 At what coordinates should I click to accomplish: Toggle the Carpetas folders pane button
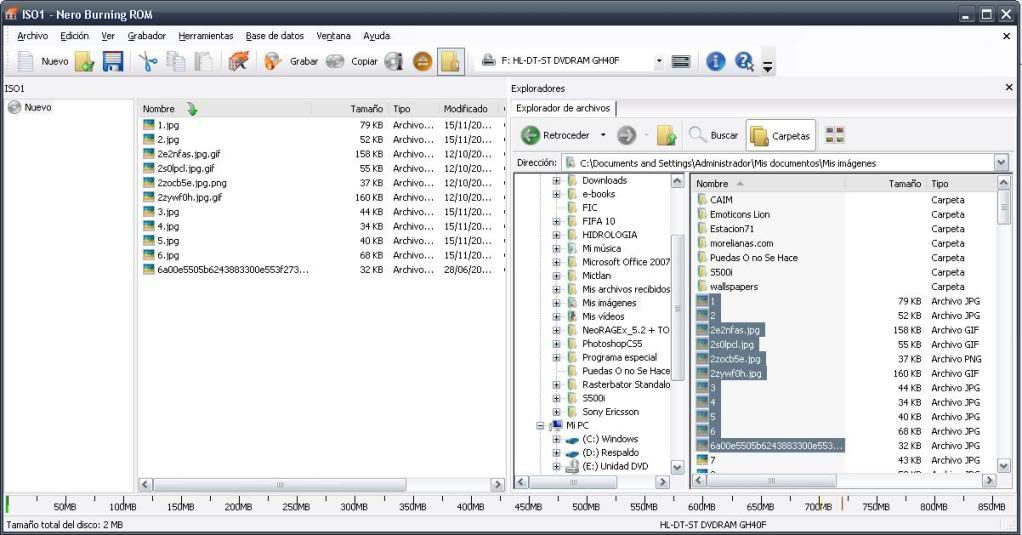coord(780,135)
